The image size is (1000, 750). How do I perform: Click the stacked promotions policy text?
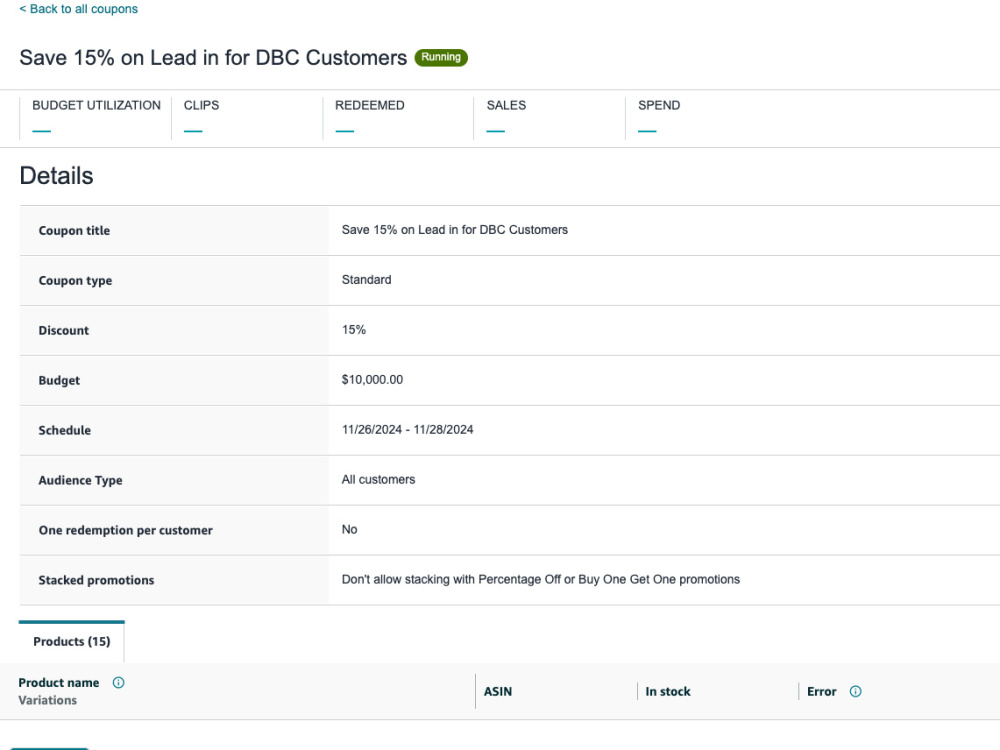541,579
